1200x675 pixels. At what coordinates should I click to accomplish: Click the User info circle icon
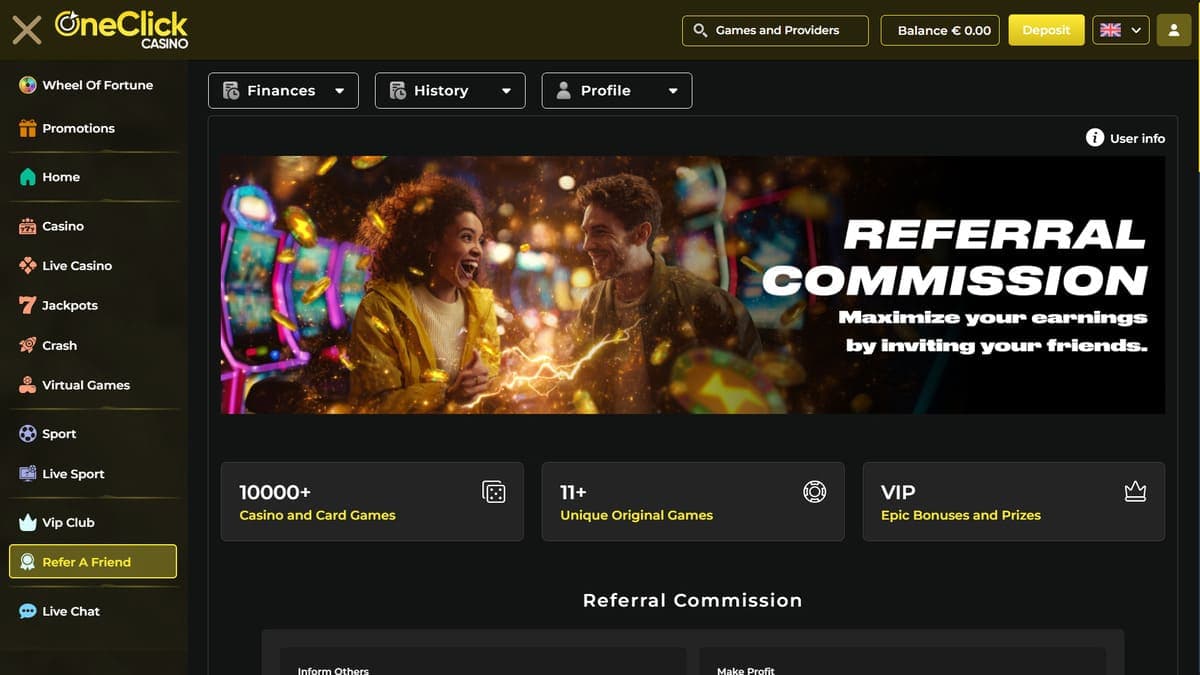point(1095,138)
